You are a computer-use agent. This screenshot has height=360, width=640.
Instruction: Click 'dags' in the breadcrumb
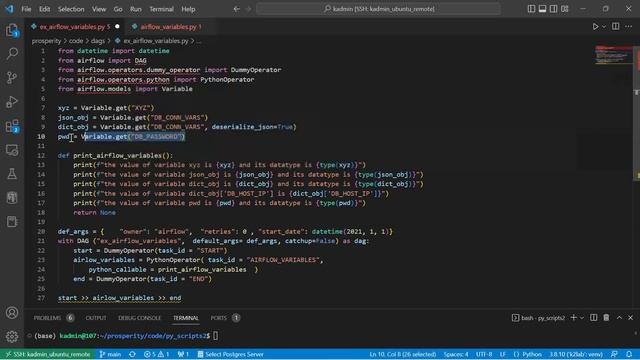(x=98, y=41)
